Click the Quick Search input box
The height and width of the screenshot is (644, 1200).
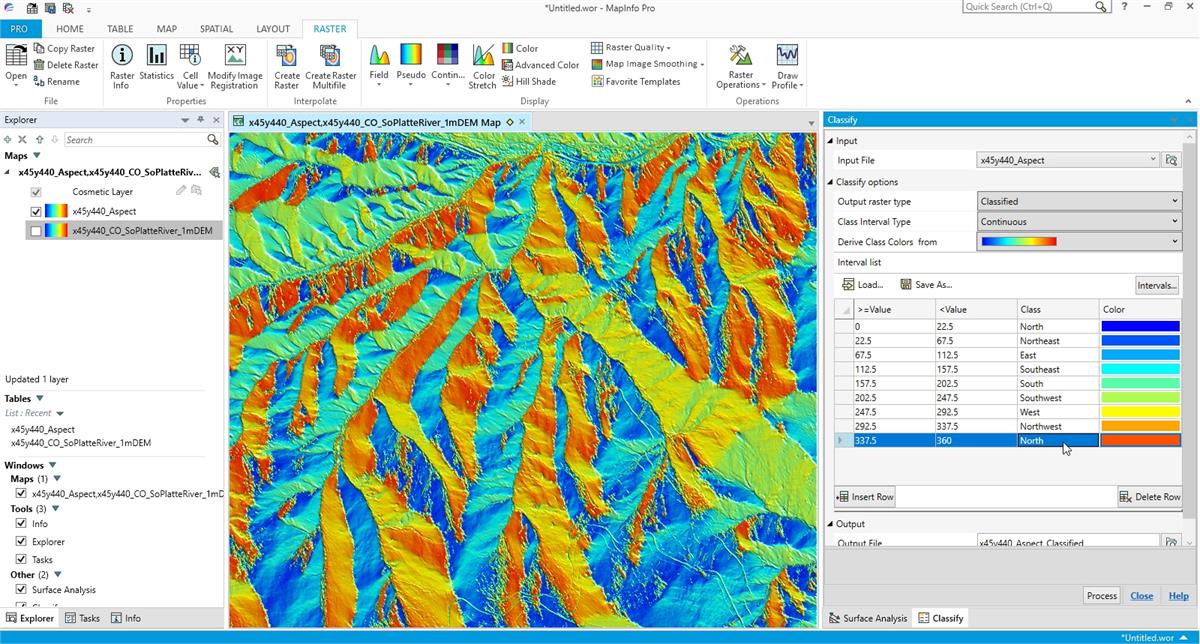(x=1028, y=7)
